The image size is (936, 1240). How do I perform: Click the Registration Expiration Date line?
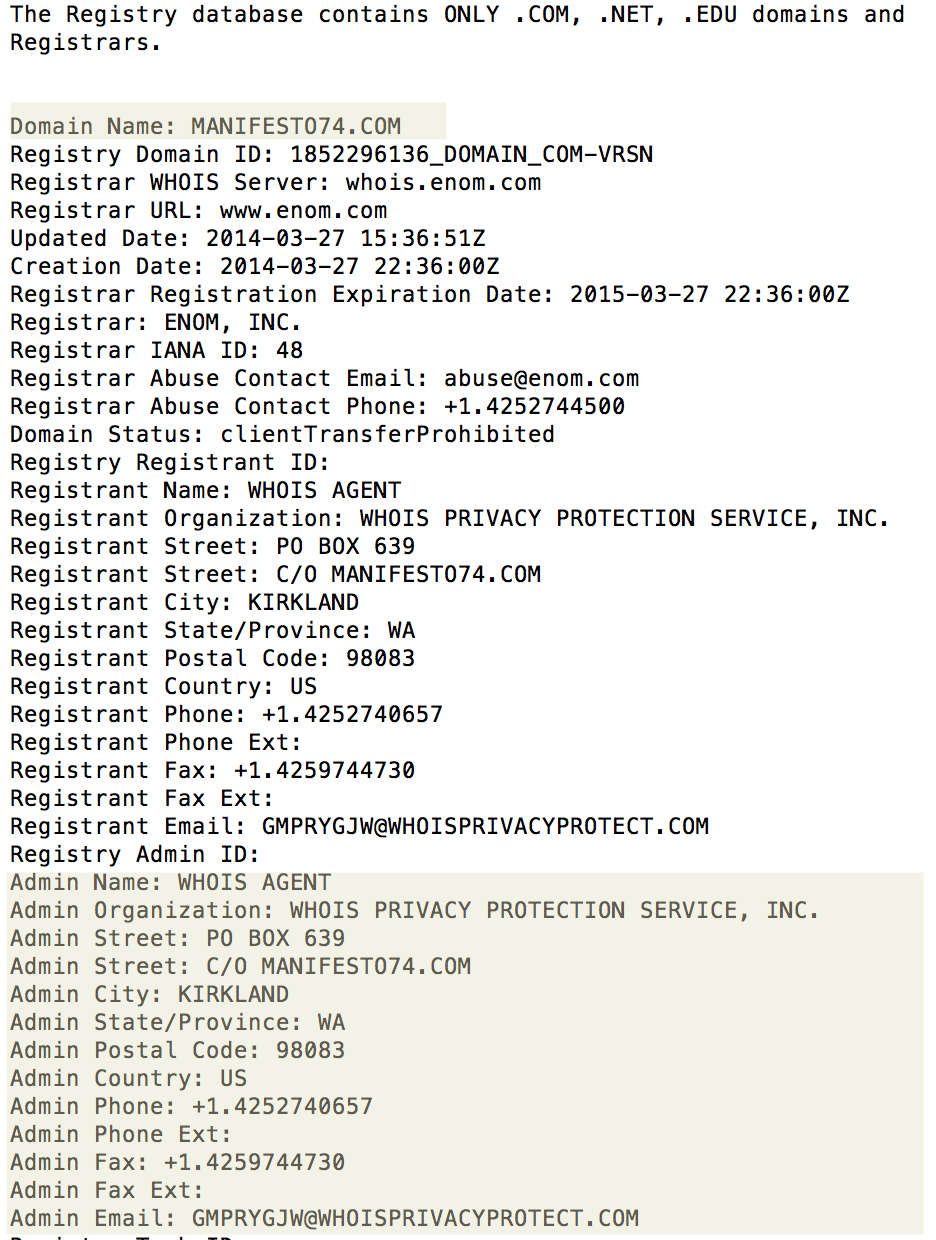pos(429,295)
